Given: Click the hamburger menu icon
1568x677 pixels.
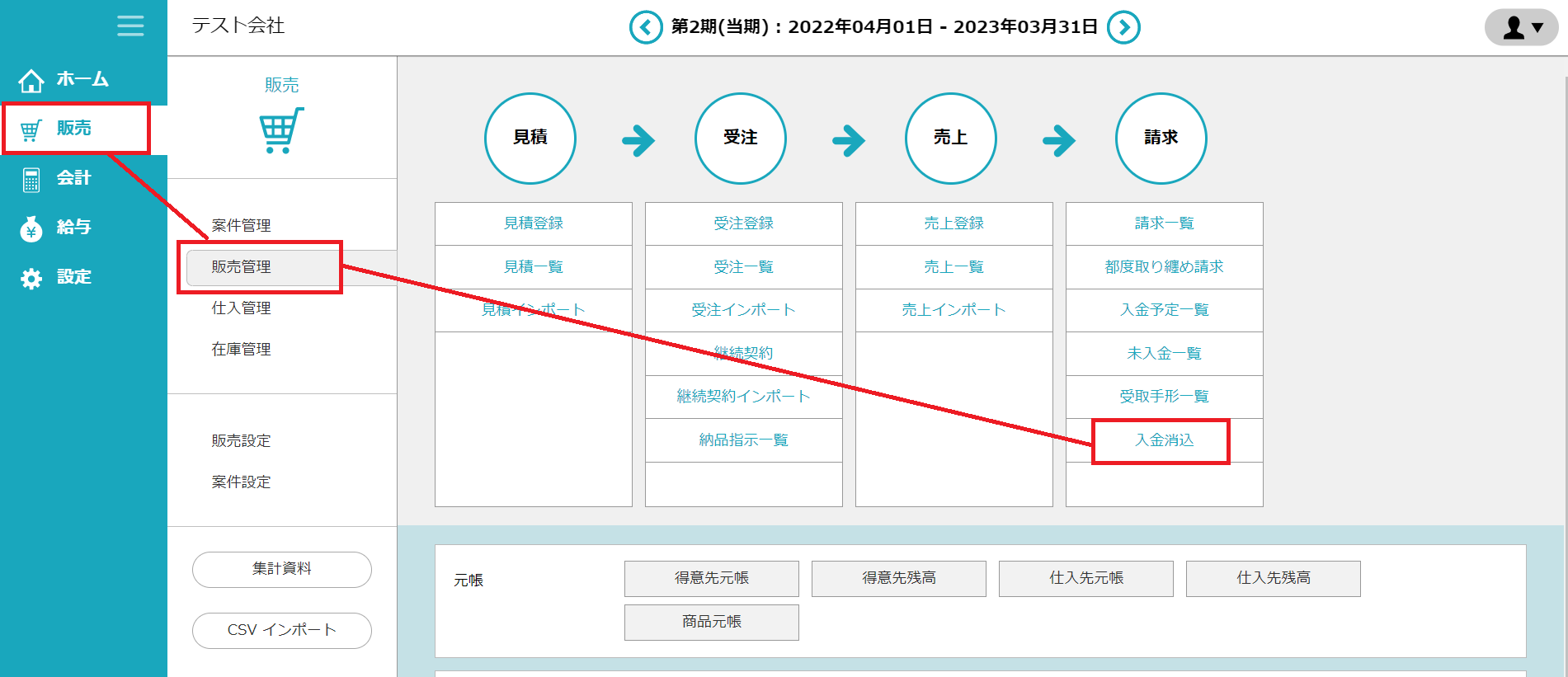Looking at the screenshot, I should click(130, 26).
